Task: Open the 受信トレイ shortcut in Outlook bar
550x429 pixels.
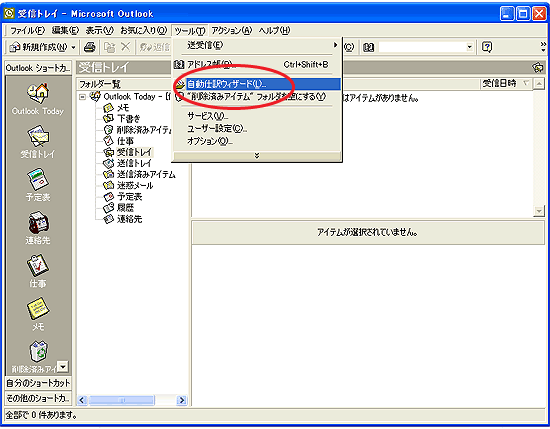Action: click(x=38, y=136)
